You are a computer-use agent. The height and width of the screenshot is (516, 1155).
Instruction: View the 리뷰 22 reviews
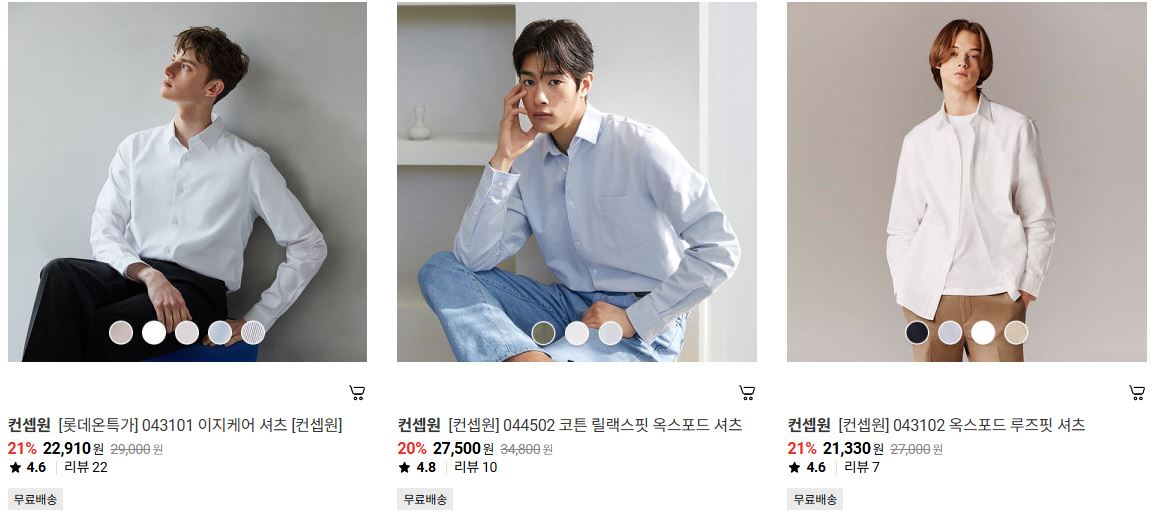[86, 467]
